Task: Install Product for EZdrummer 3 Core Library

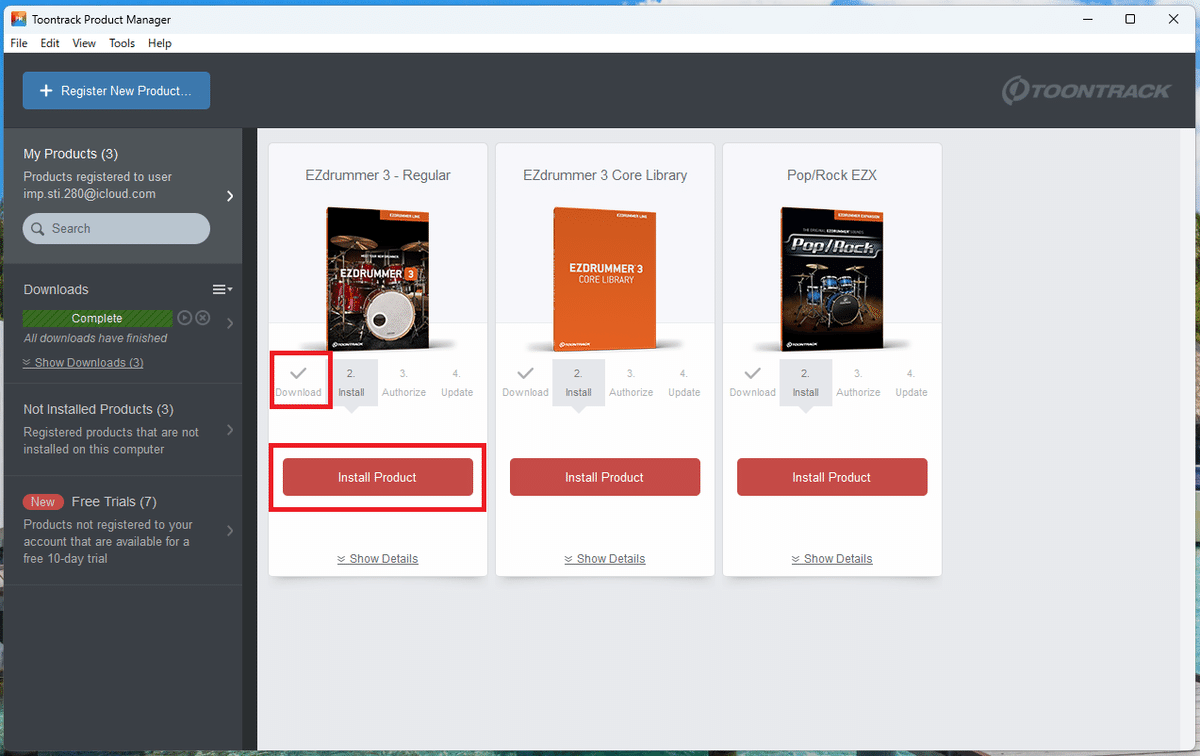Action: tap(605, 477)
